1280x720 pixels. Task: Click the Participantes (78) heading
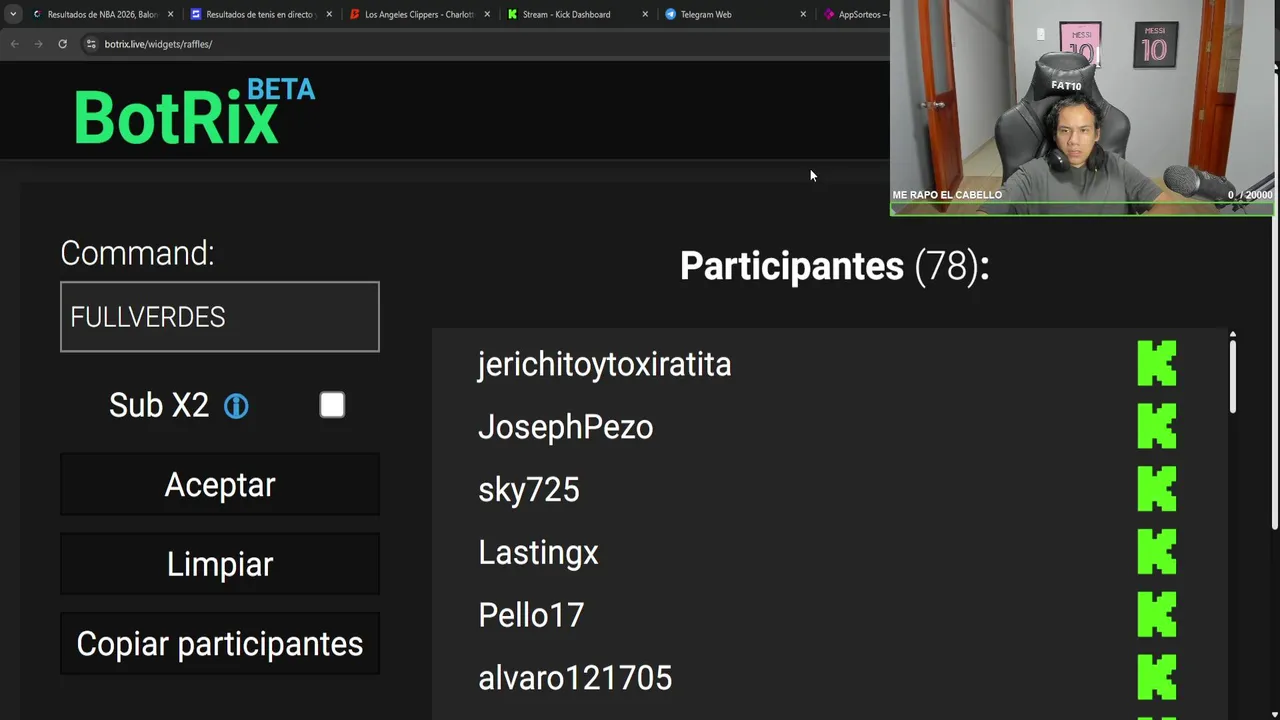pyautogui.click(x=834, y=267)
